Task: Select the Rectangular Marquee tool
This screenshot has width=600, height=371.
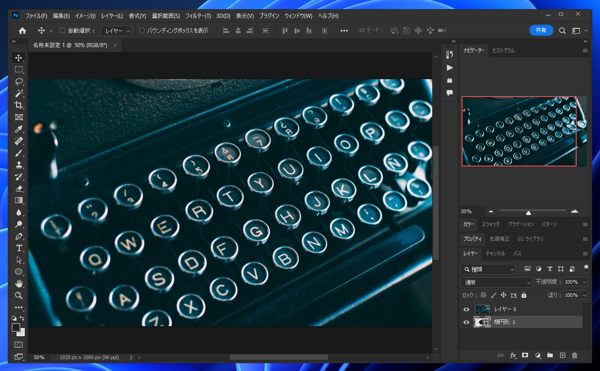Action: 18,70
